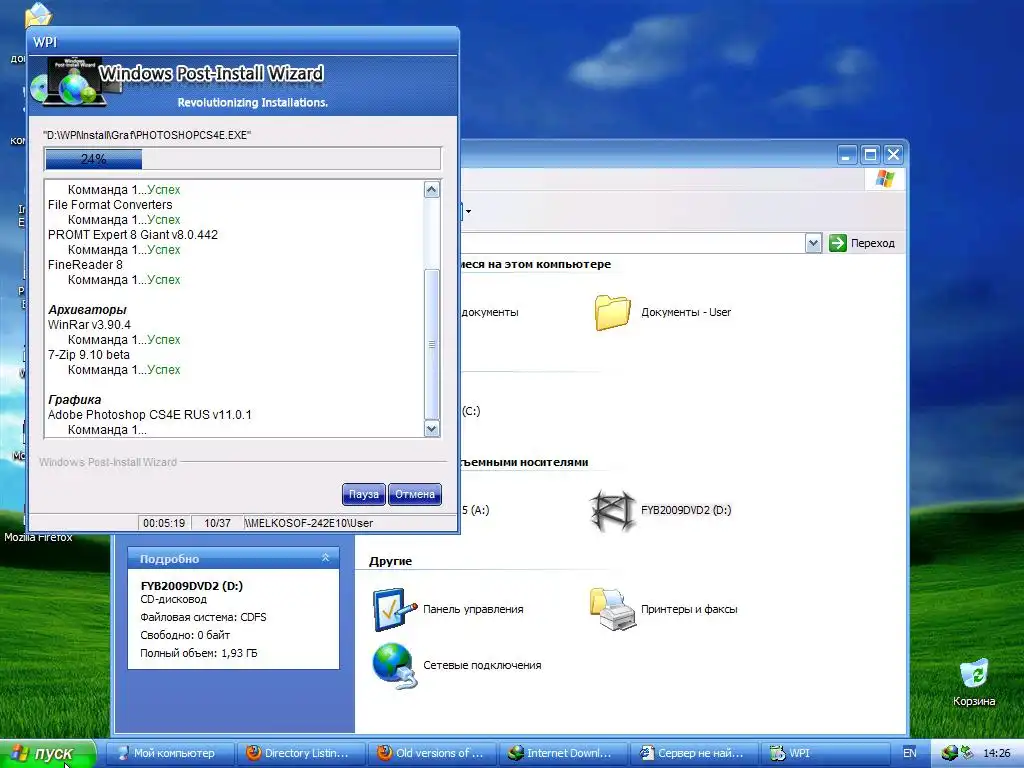Click the 10/37 progress counter in status bar
Image resolution: width=1024 pixels, height=768 pixels.
217,523
